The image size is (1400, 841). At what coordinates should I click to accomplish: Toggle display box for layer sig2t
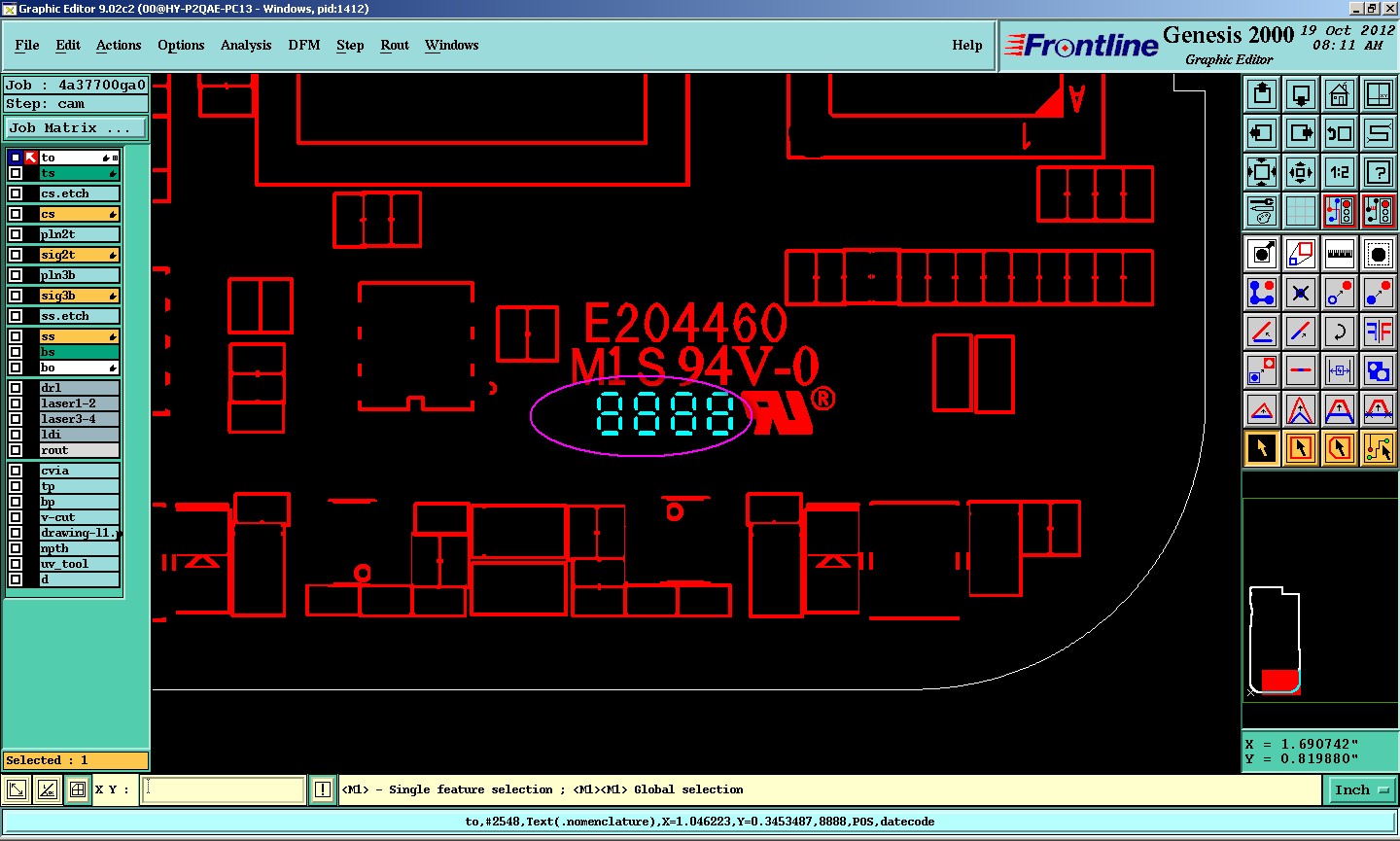[16, 255]
